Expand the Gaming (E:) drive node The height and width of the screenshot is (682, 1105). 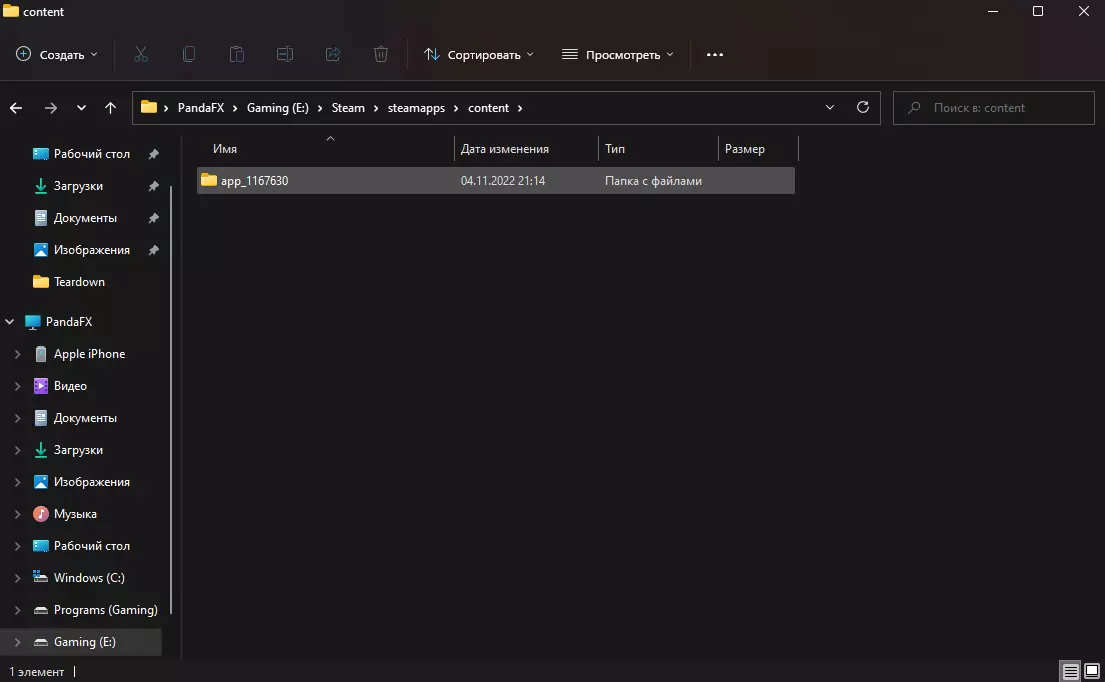(x=18, y=642)
